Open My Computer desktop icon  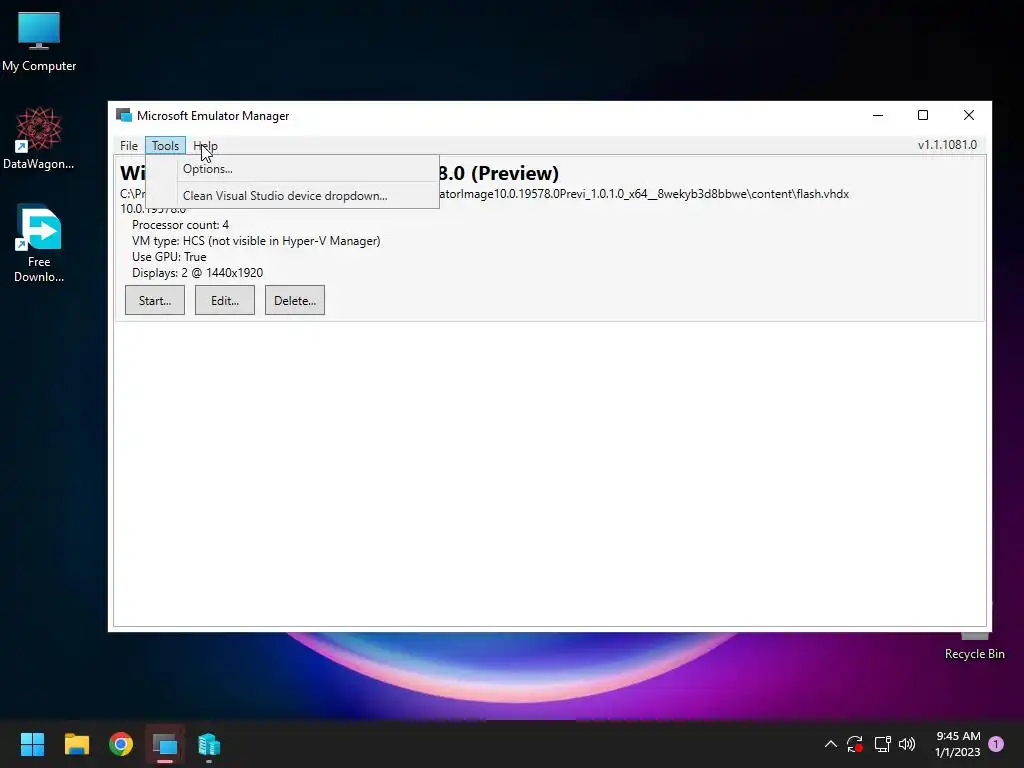(39, 42)
